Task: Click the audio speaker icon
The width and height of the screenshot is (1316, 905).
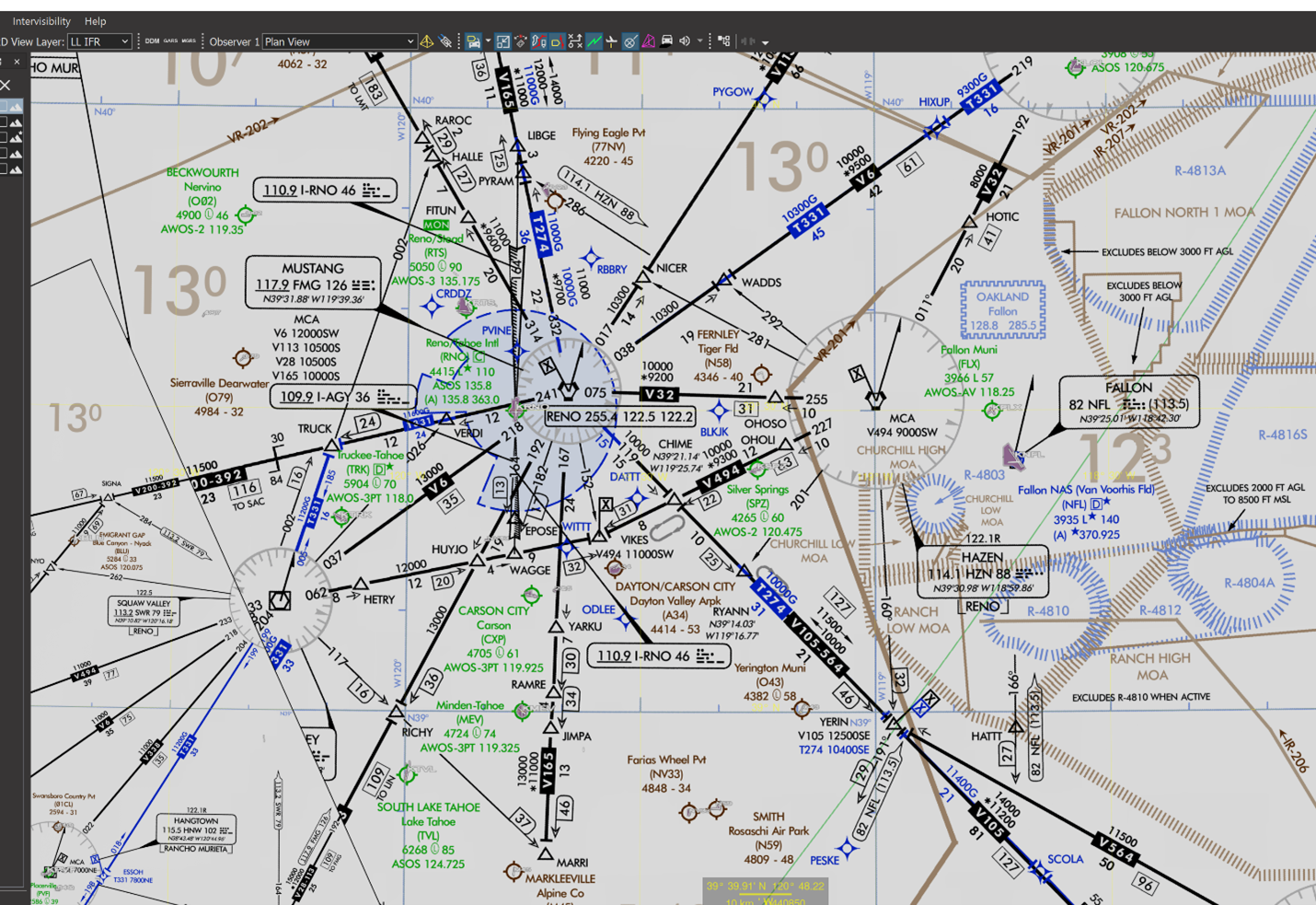Action: pyautogui.click(x=686, y=41)
